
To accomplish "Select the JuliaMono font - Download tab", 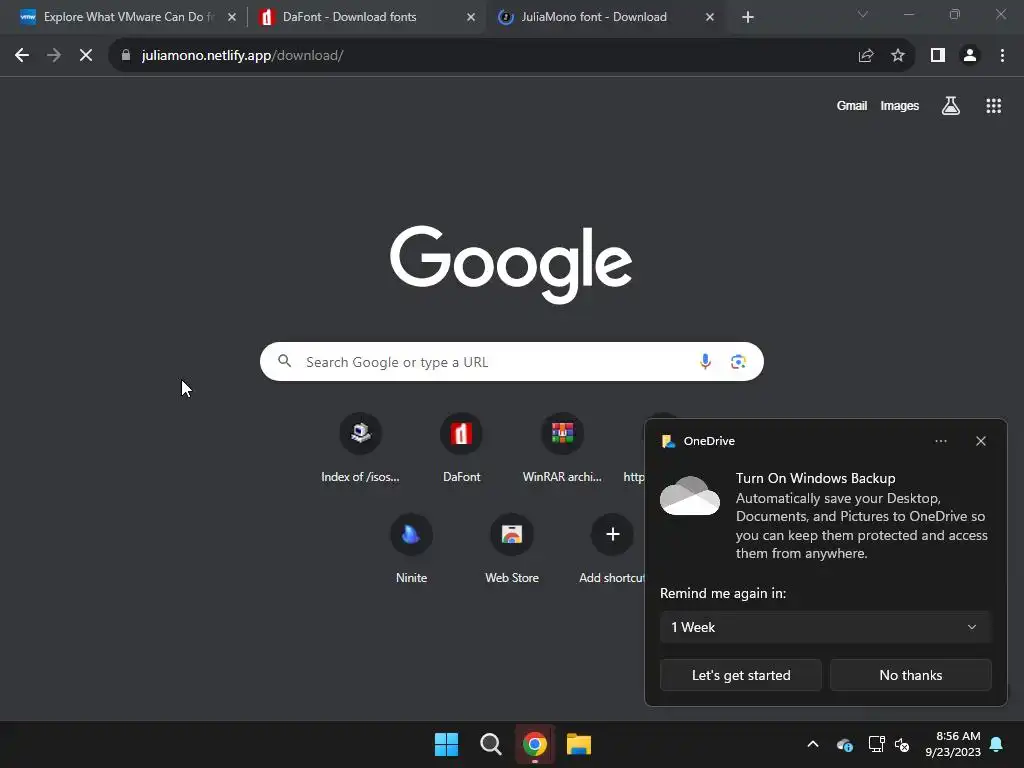I will coord(605,17).
